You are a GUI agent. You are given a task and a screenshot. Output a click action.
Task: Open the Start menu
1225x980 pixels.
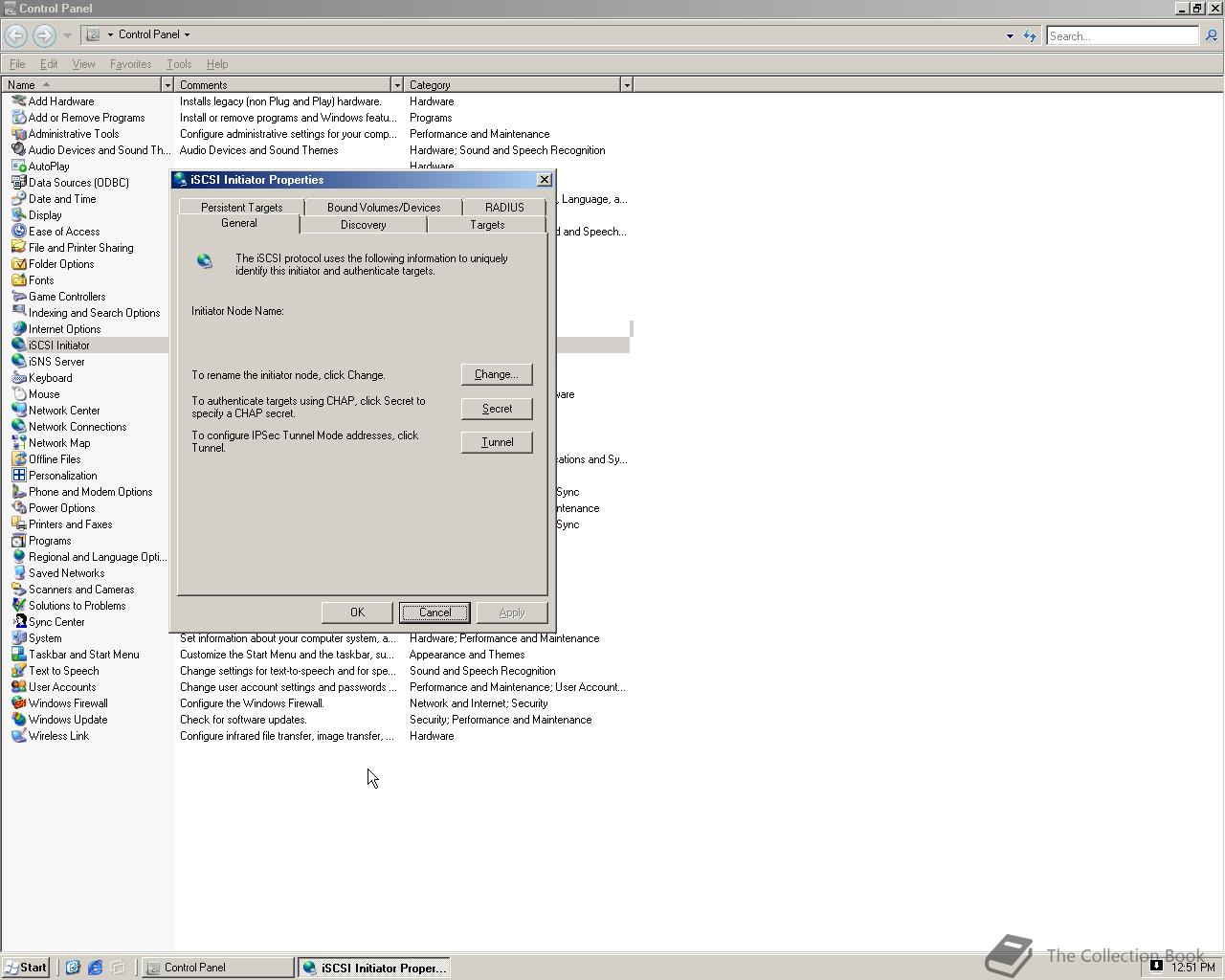[x=25, y=968]
